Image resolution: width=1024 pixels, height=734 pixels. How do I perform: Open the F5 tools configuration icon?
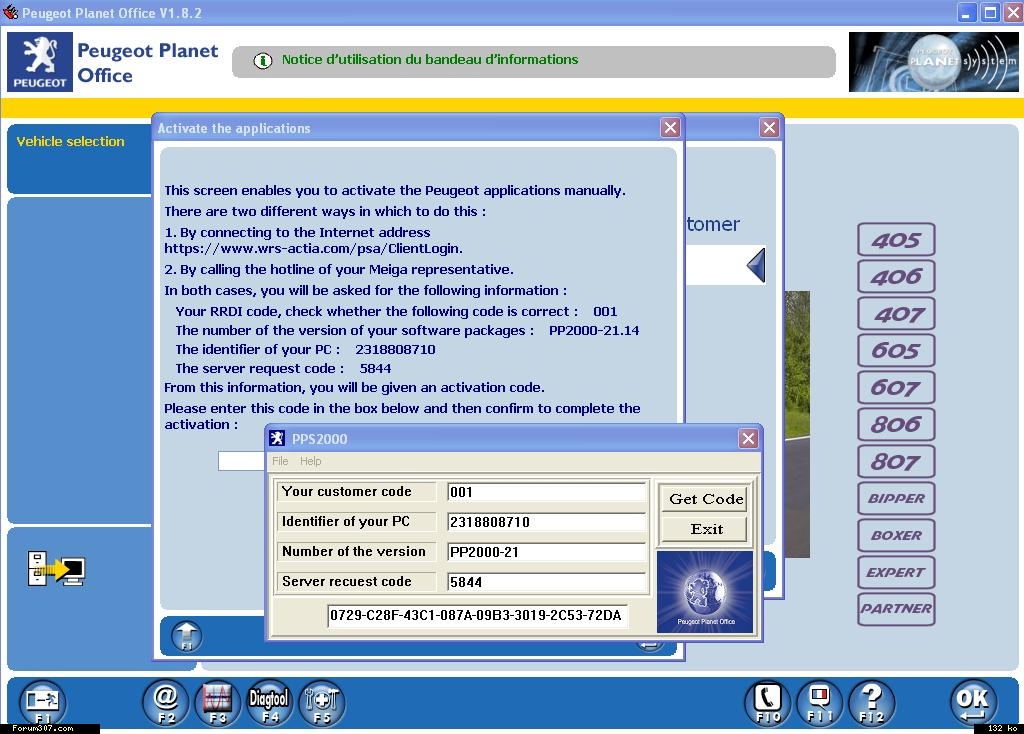(322, 702)
